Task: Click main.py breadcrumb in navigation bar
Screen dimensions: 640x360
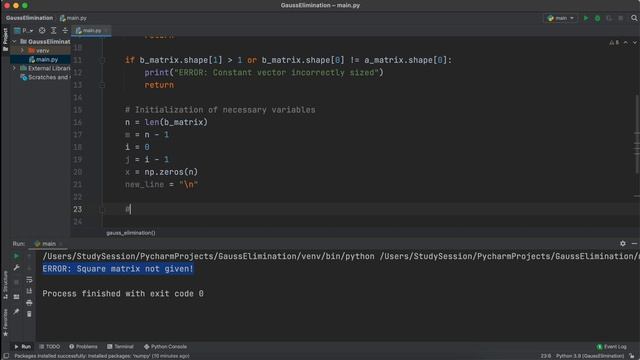Action: point(73,18)
